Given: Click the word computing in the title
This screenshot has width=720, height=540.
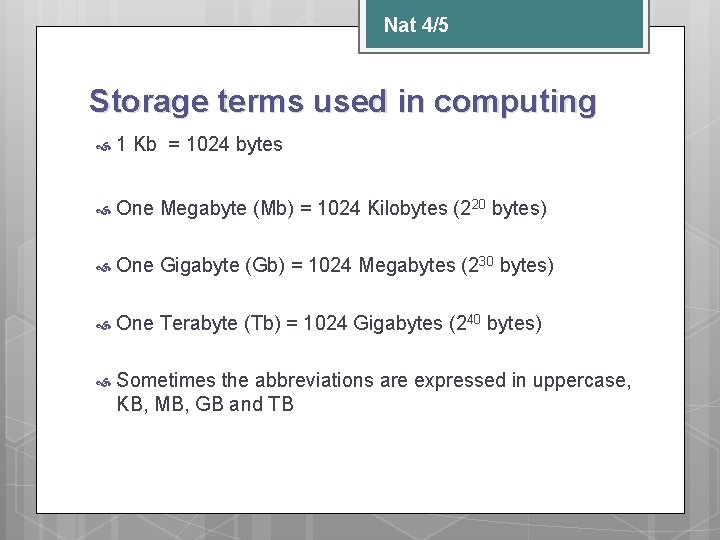Looking at the screenshot, I should 515,103.
